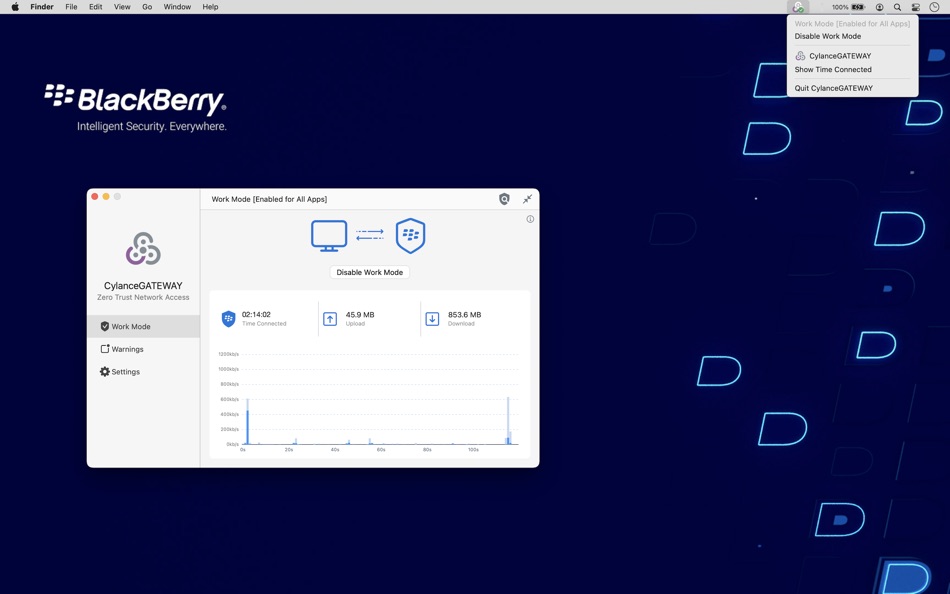
Task: Click the Apple menu icon
Action: pos(15,7)
